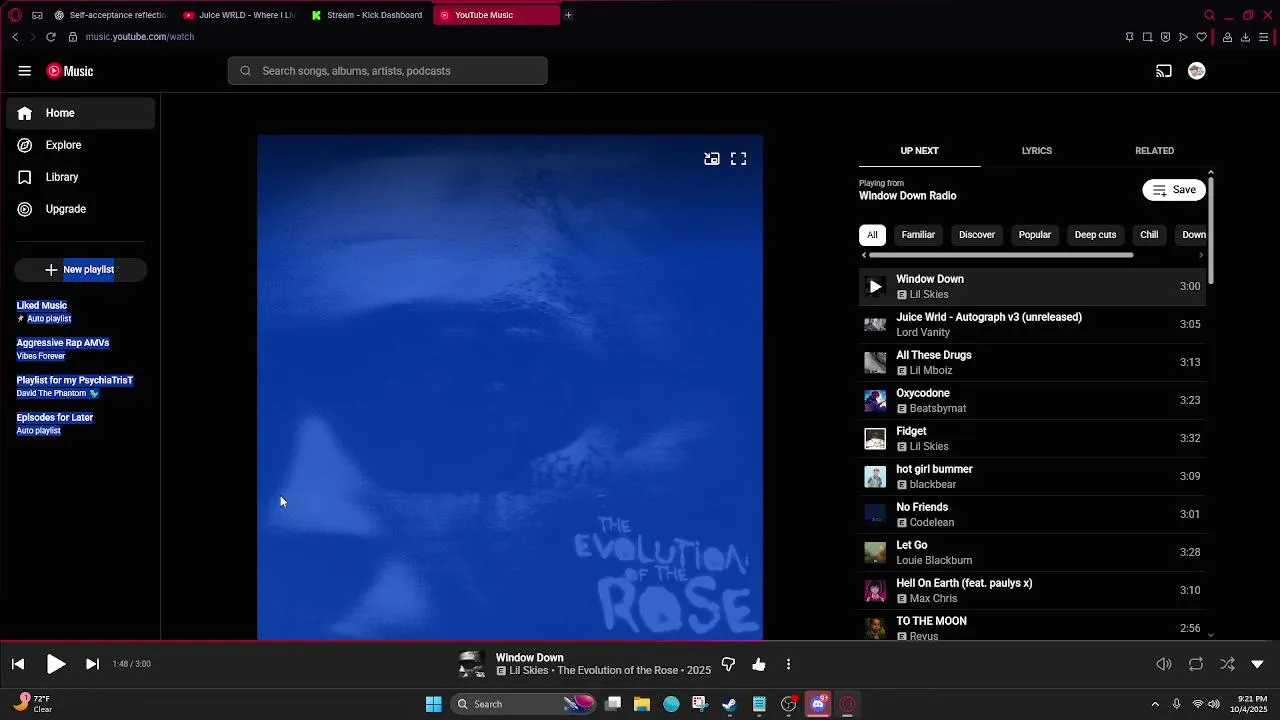Viewport: 1280px width, 720px height.
Task: Select the Popular filter chip
Action: click(x=1034, y=235)
